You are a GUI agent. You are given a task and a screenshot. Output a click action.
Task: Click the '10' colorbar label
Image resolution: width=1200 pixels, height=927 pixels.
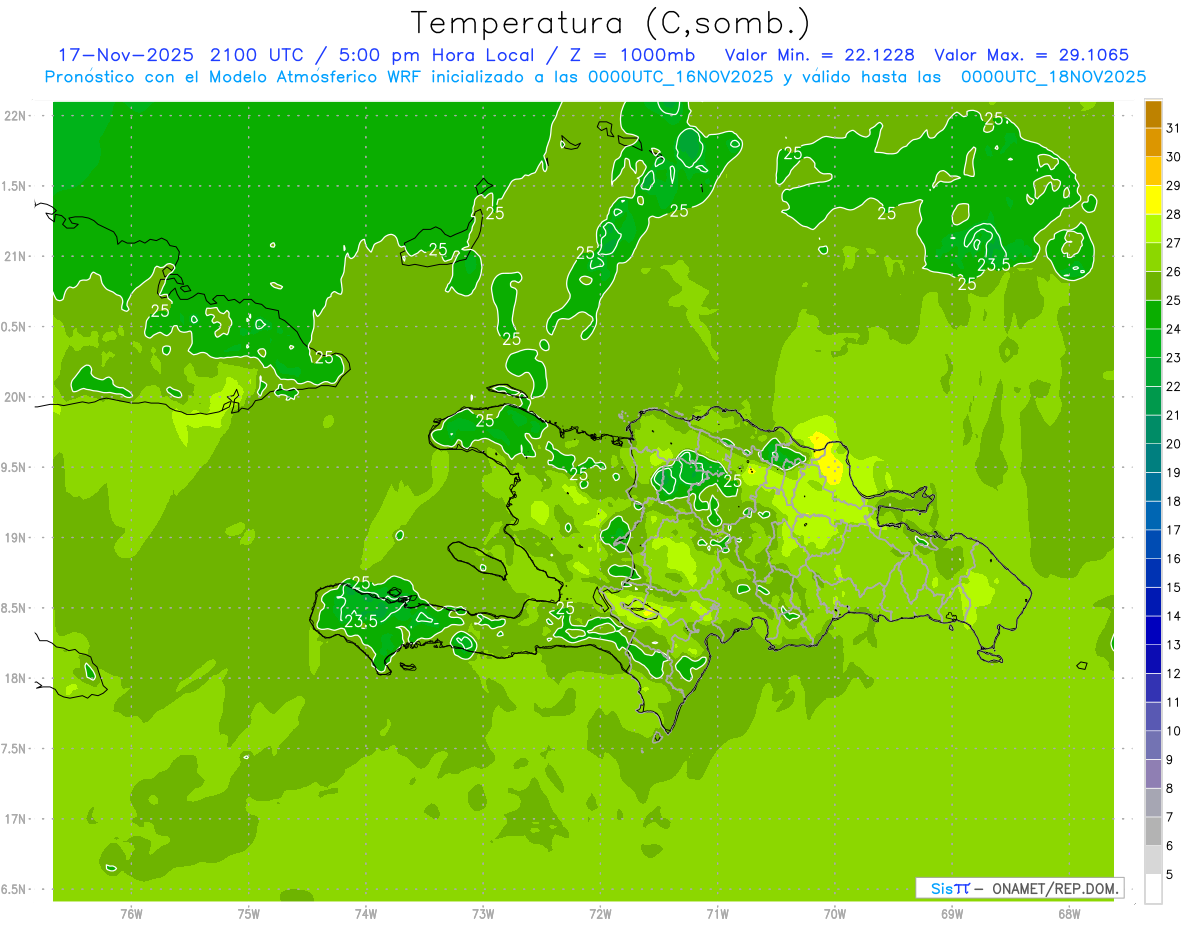(1173, 731)
